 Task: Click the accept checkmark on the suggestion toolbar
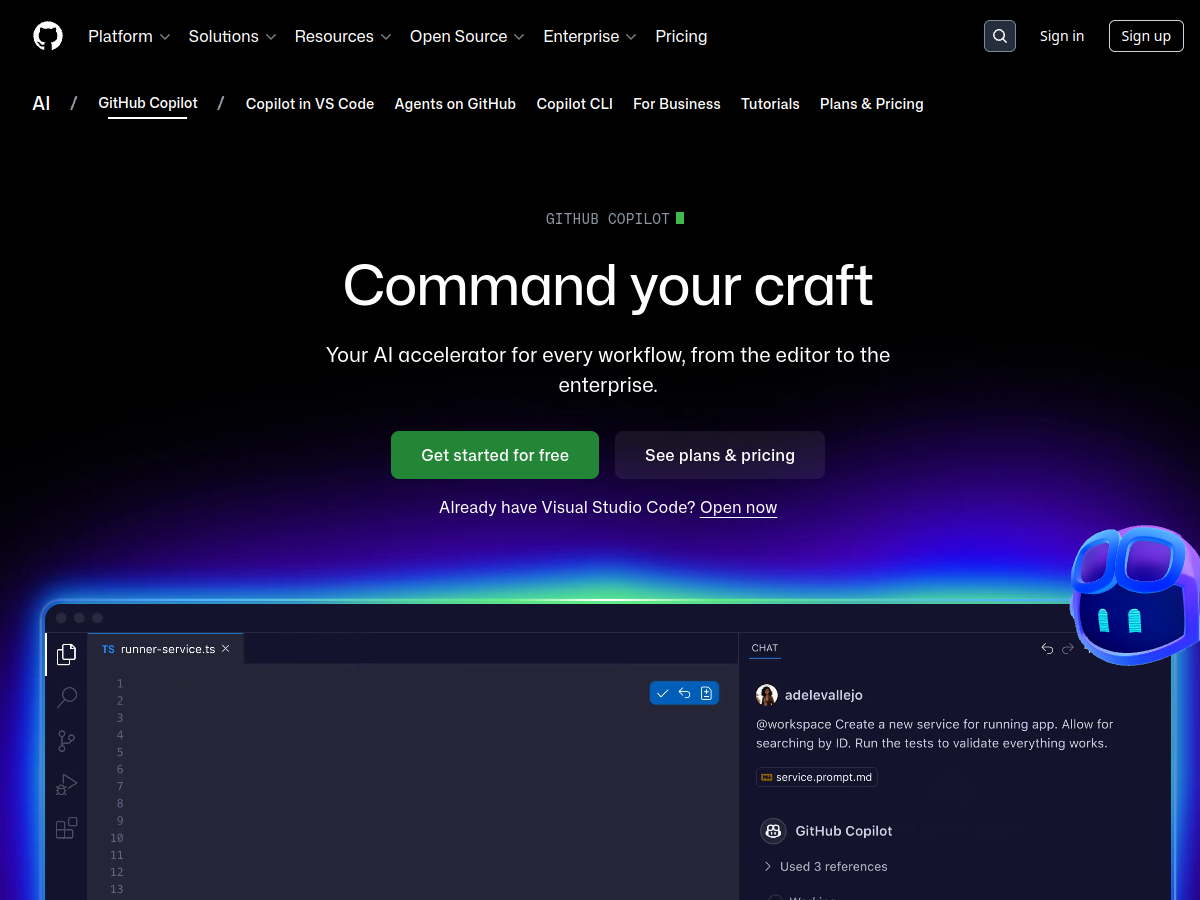pos(662,692)
